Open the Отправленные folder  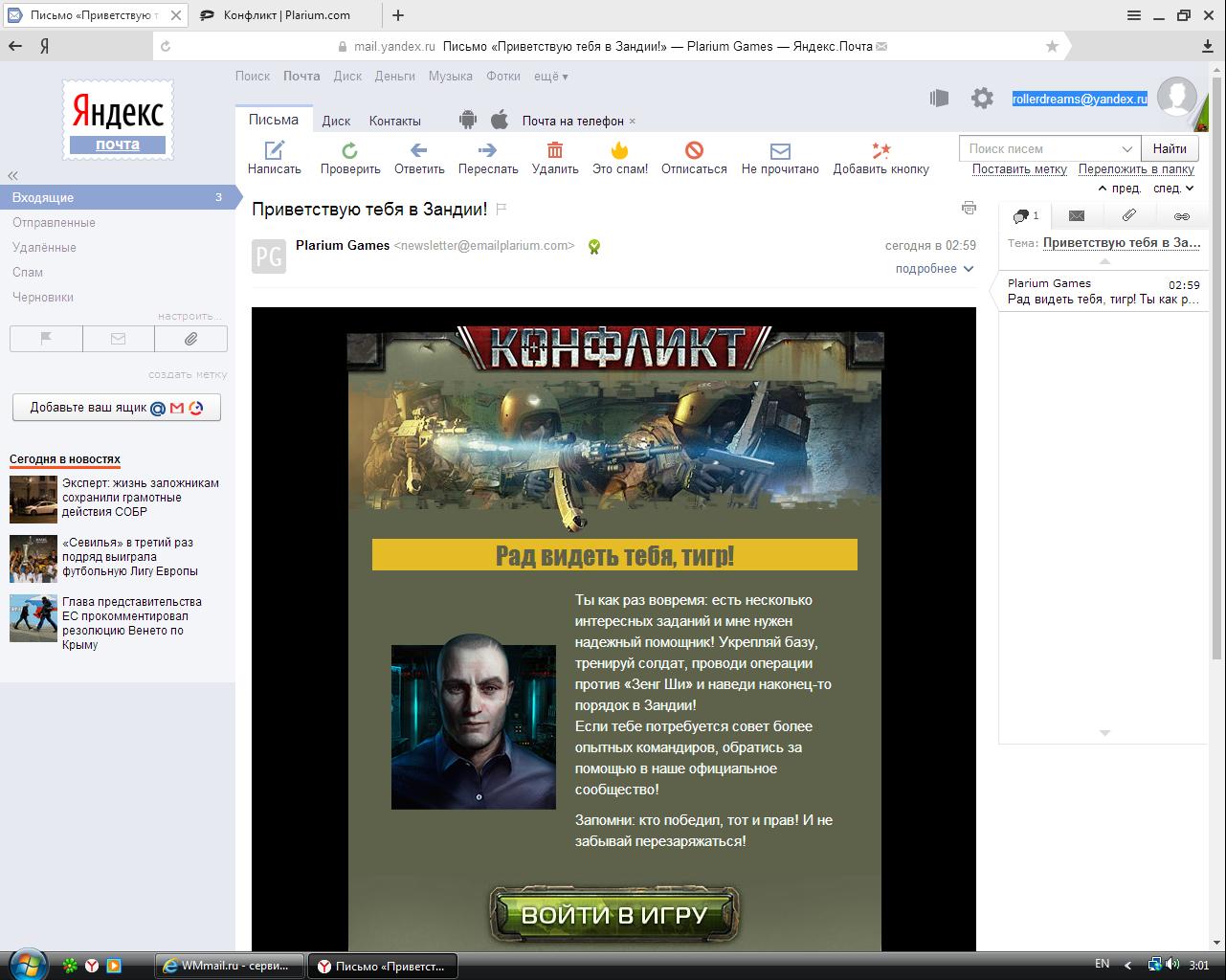[54, 222]
